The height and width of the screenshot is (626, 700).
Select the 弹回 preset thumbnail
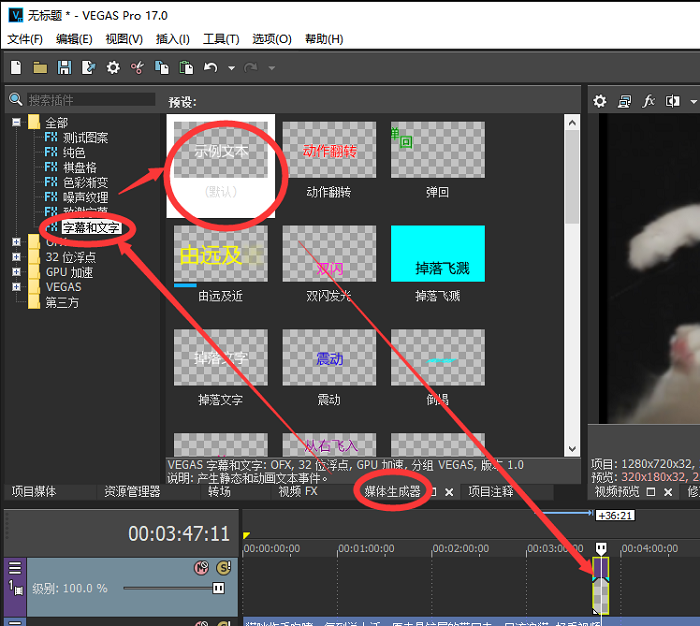pos(438,150)
